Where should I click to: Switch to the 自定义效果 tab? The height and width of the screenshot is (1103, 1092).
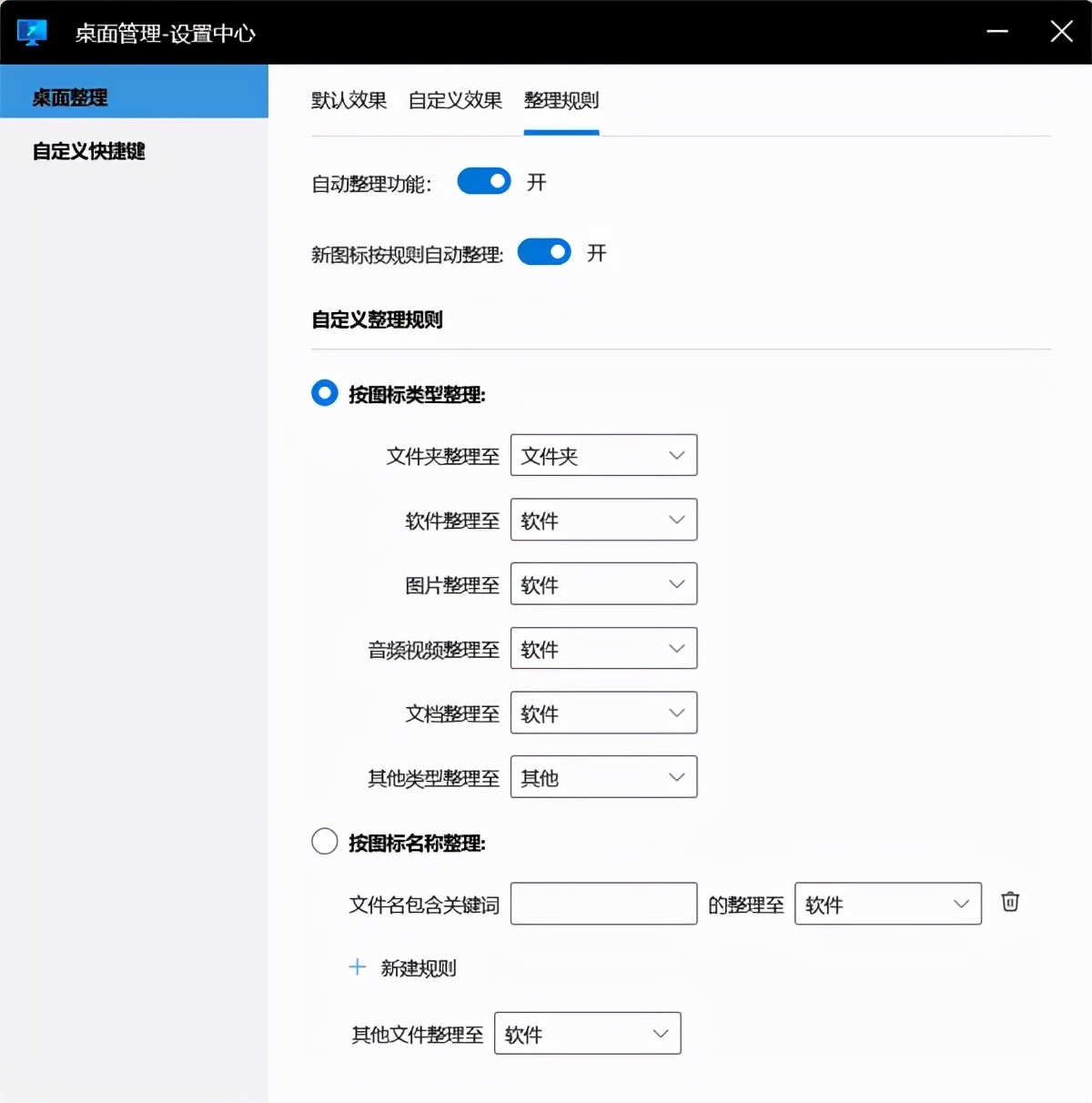454,101
